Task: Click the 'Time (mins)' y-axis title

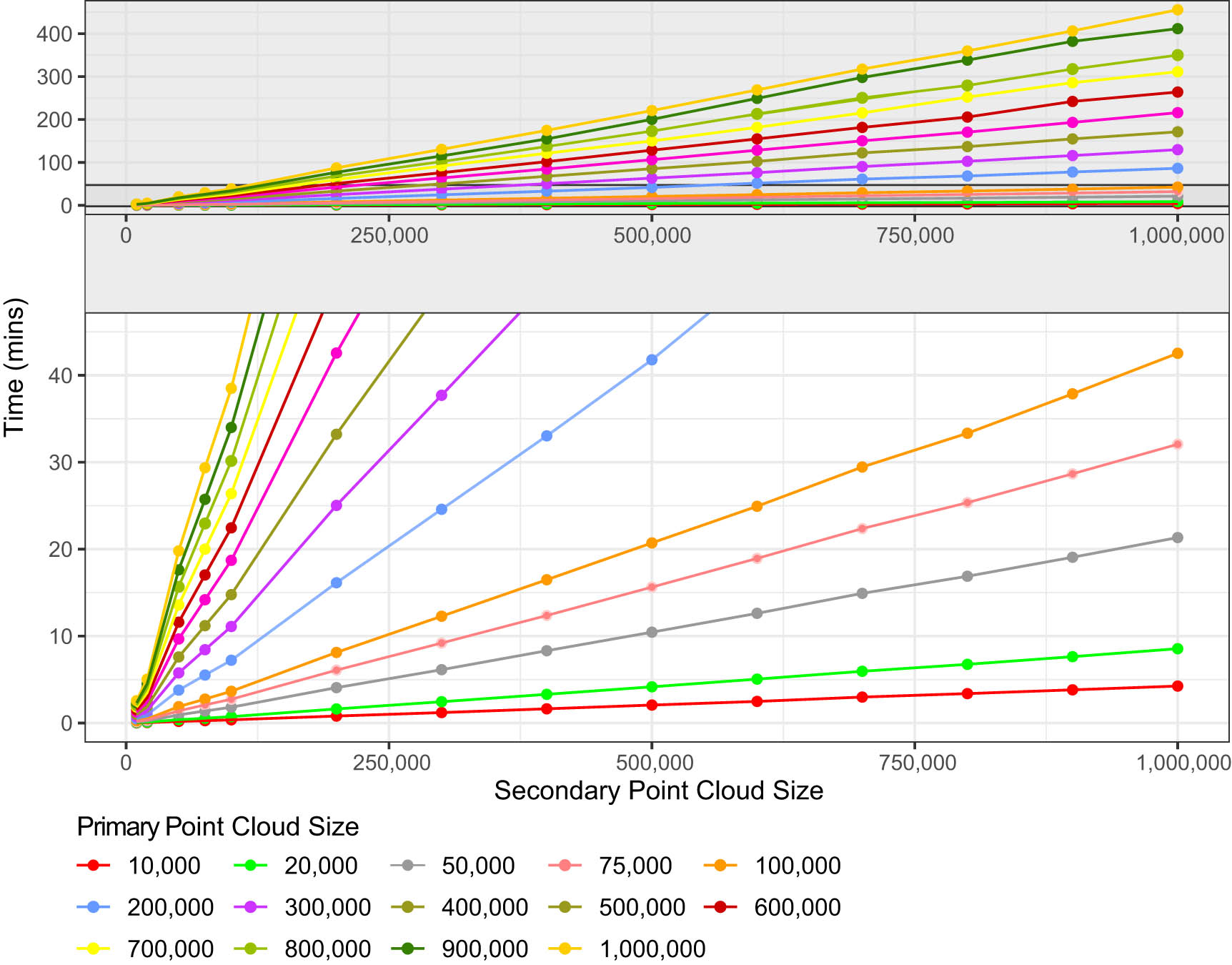Action: tap(14, 367)
